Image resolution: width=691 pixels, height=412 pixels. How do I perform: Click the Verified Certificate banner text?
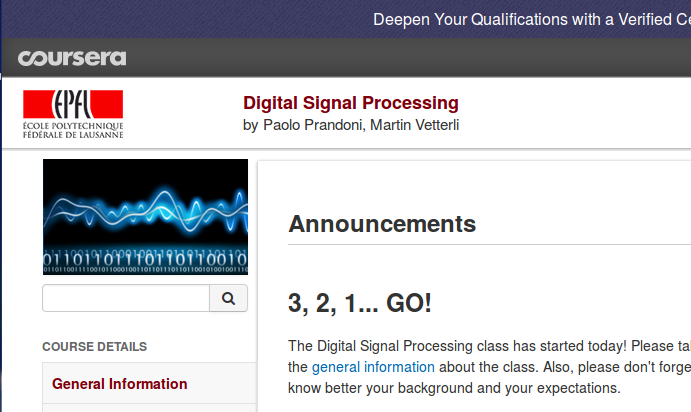(530, 19)
